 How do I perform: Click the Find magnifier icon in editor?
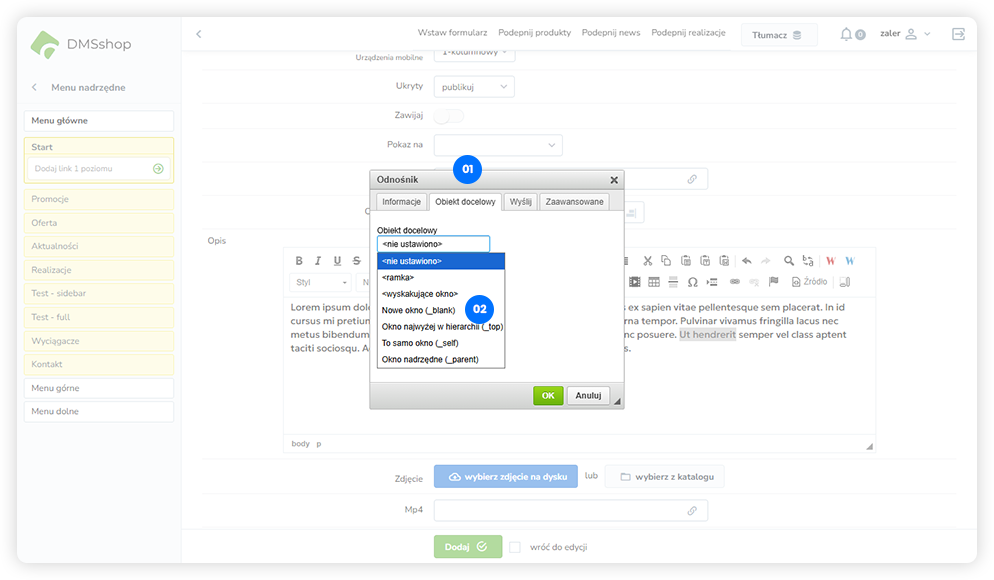789,261
